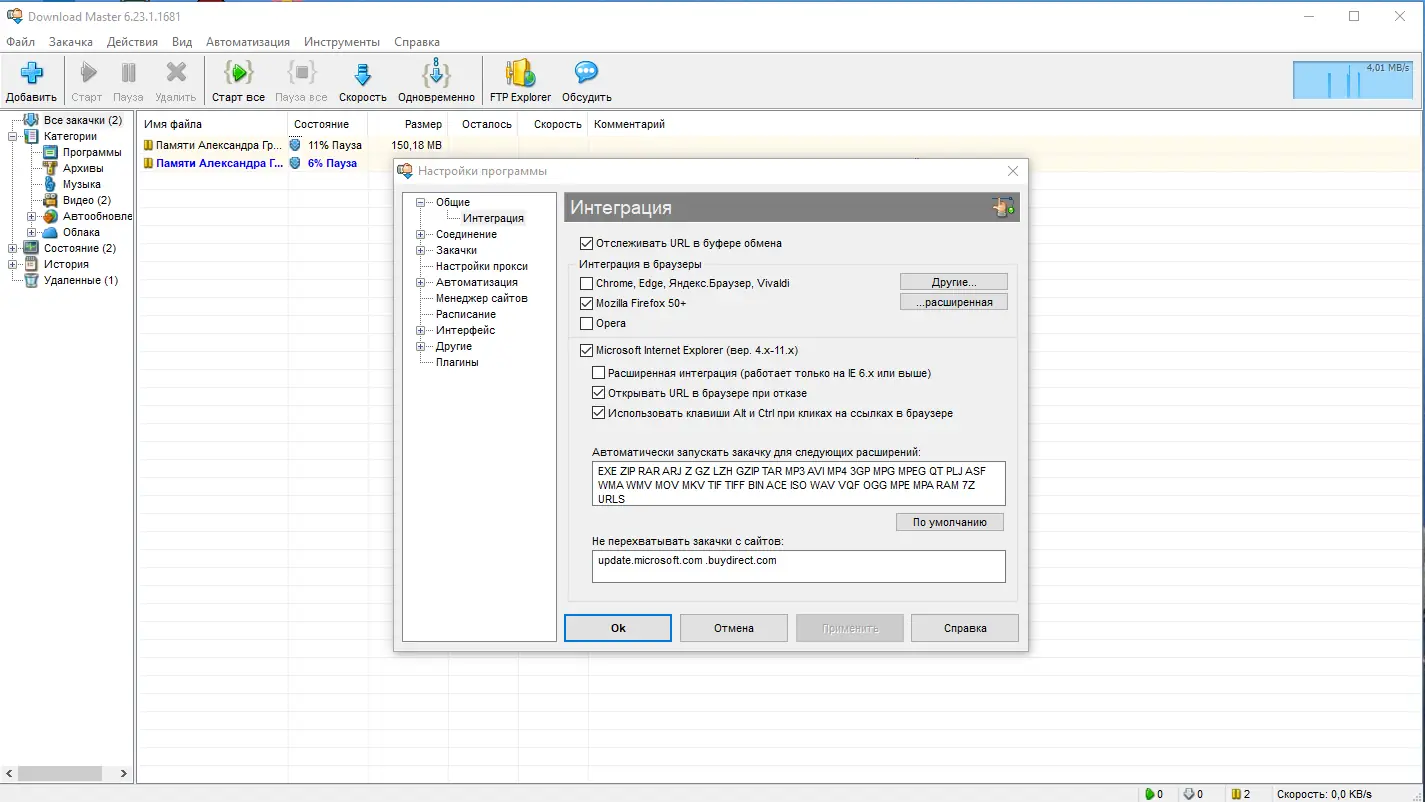
Task: Toggle Открывать URL в браузере при отказе
Action: 599,393
